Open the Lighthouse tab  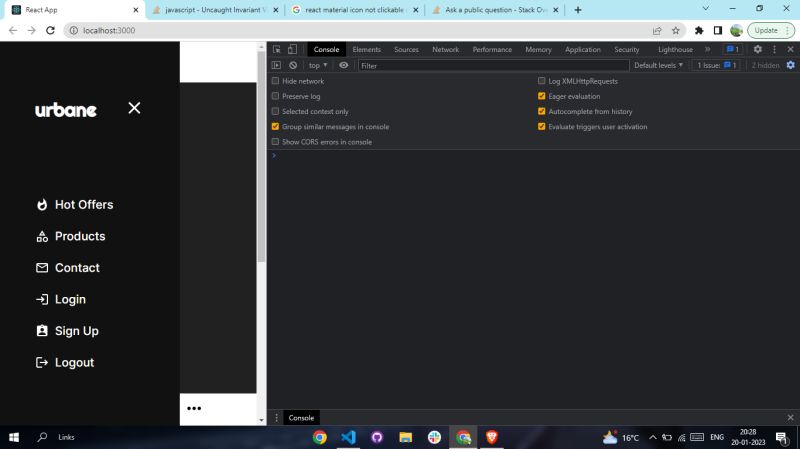(x=675, y=49)
